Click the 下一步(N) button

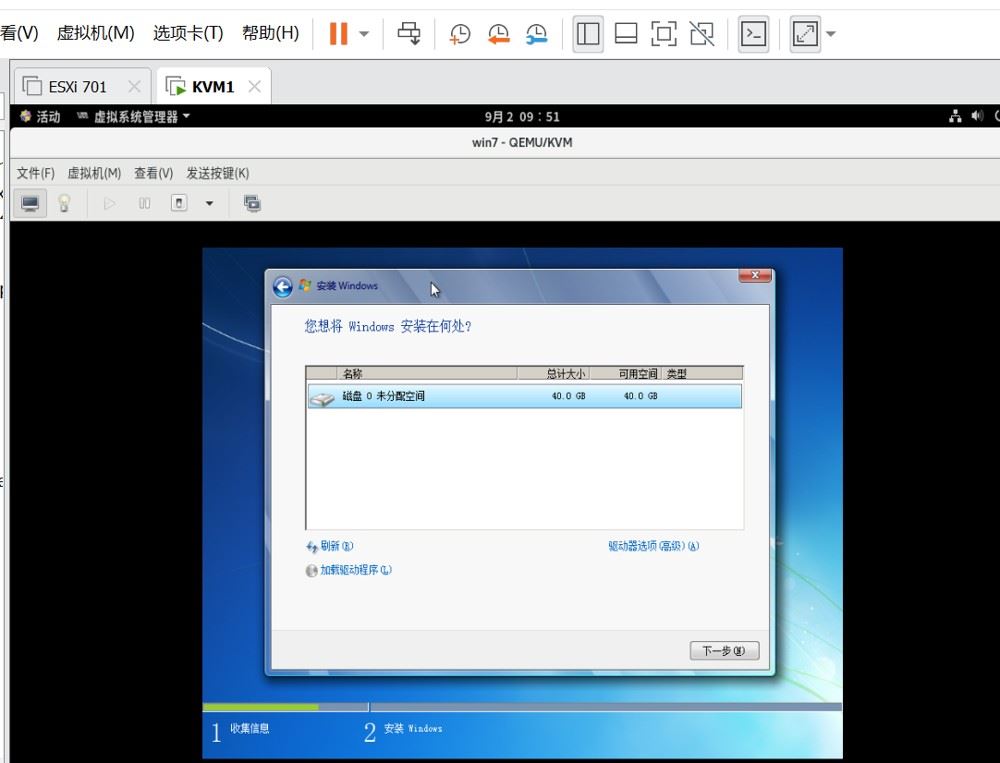(x=724, y=651)
